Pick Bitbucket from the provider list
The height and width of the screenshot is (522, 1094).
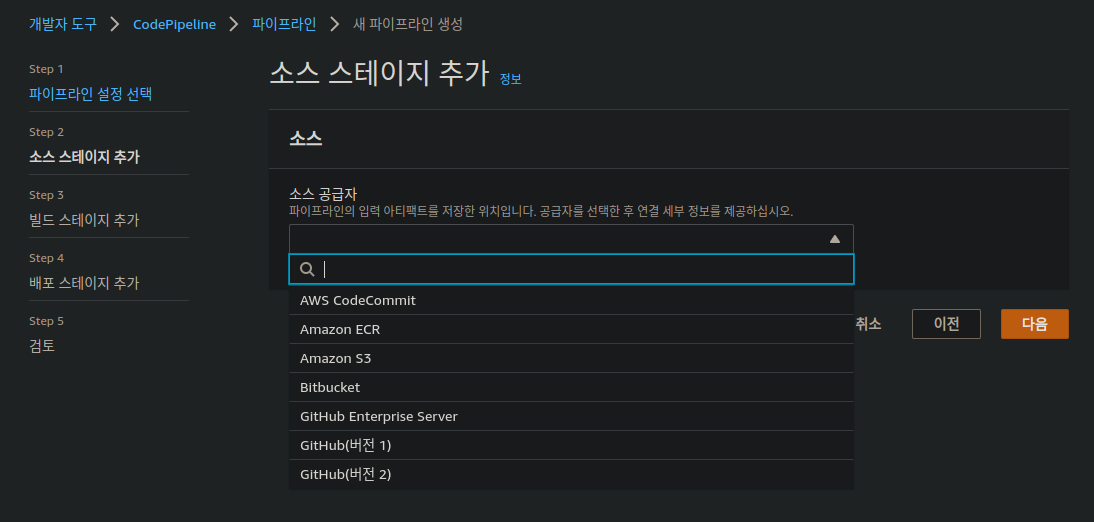571,387
